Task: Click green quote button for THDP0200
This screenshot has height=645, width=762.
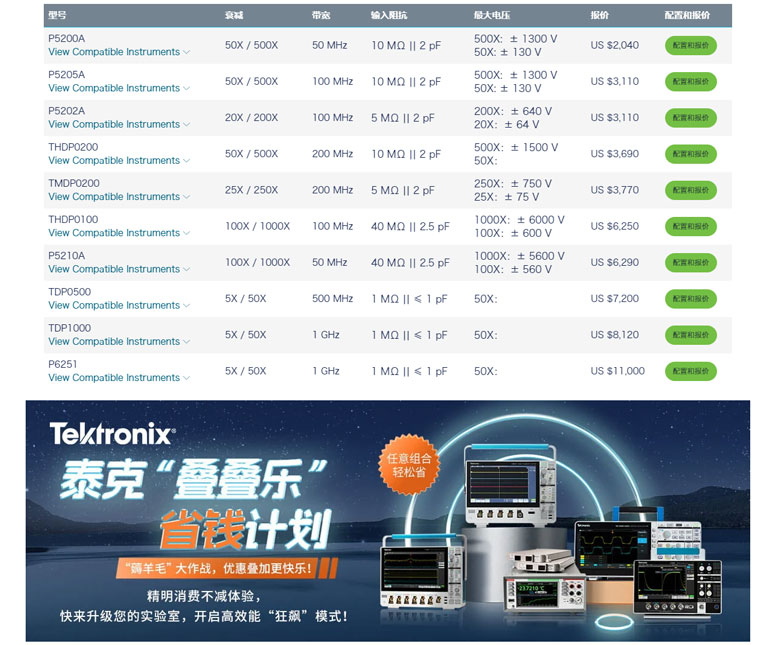Action: (x=691, y=154)
